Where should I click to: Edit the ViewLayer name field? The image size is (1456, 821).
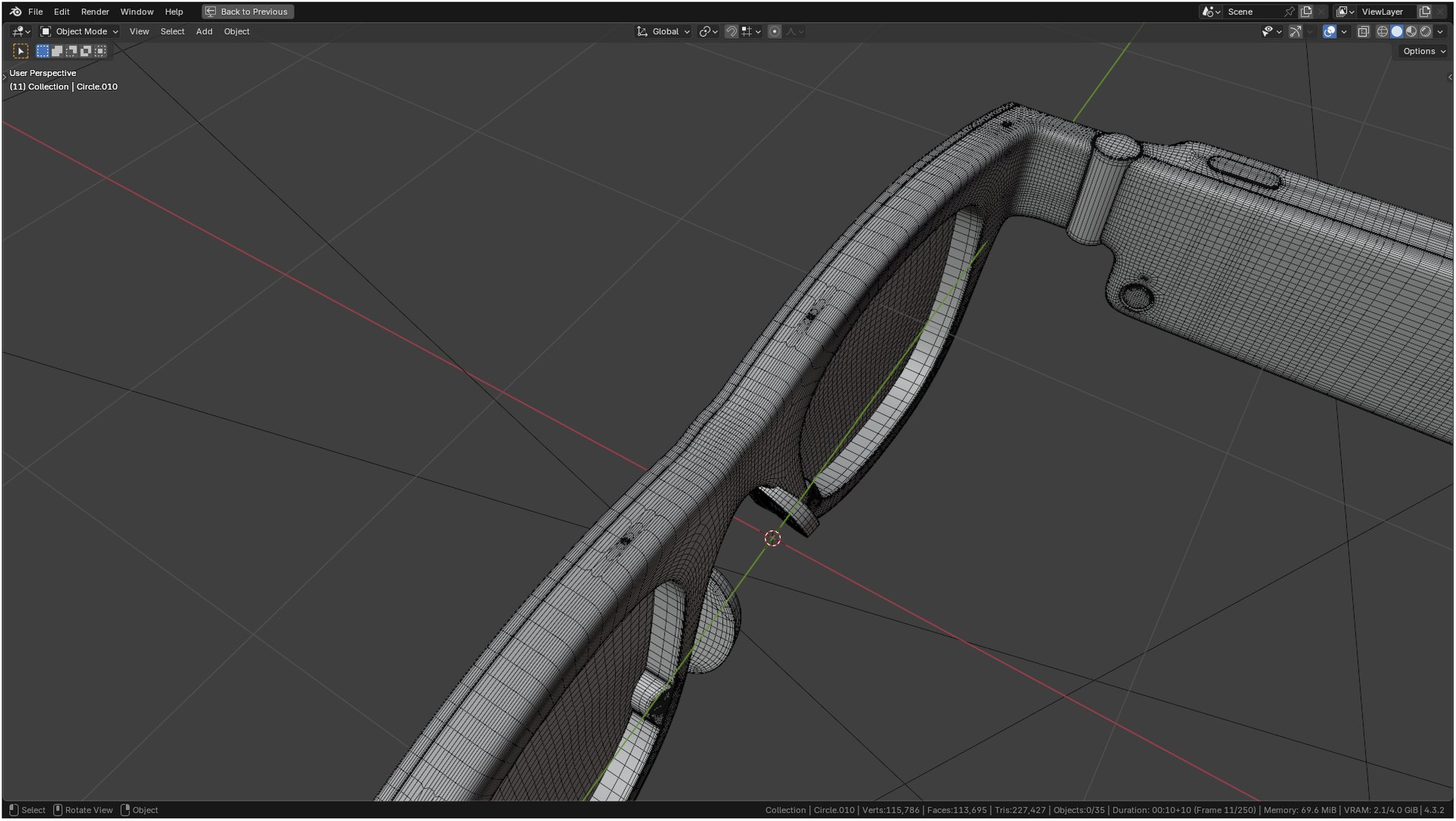(1388, 11)
